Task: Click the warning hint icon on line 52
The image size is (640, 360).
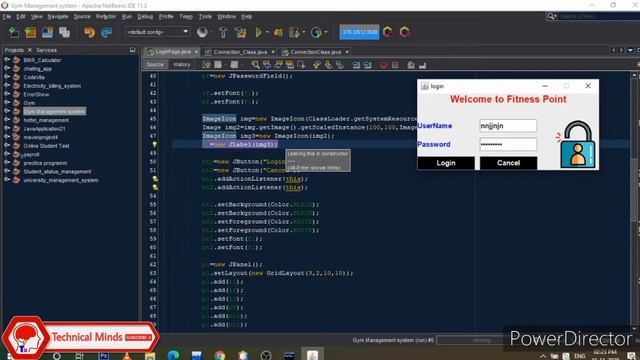Action: pos(155,178)
